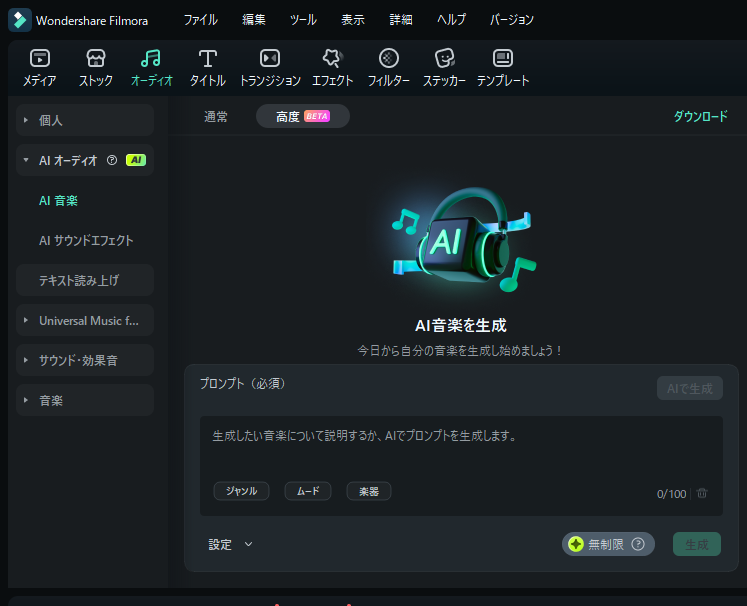Viewport: 747px width, 606px height.
Task: Open the ファイル menu
Action: [x=200, y=20]
